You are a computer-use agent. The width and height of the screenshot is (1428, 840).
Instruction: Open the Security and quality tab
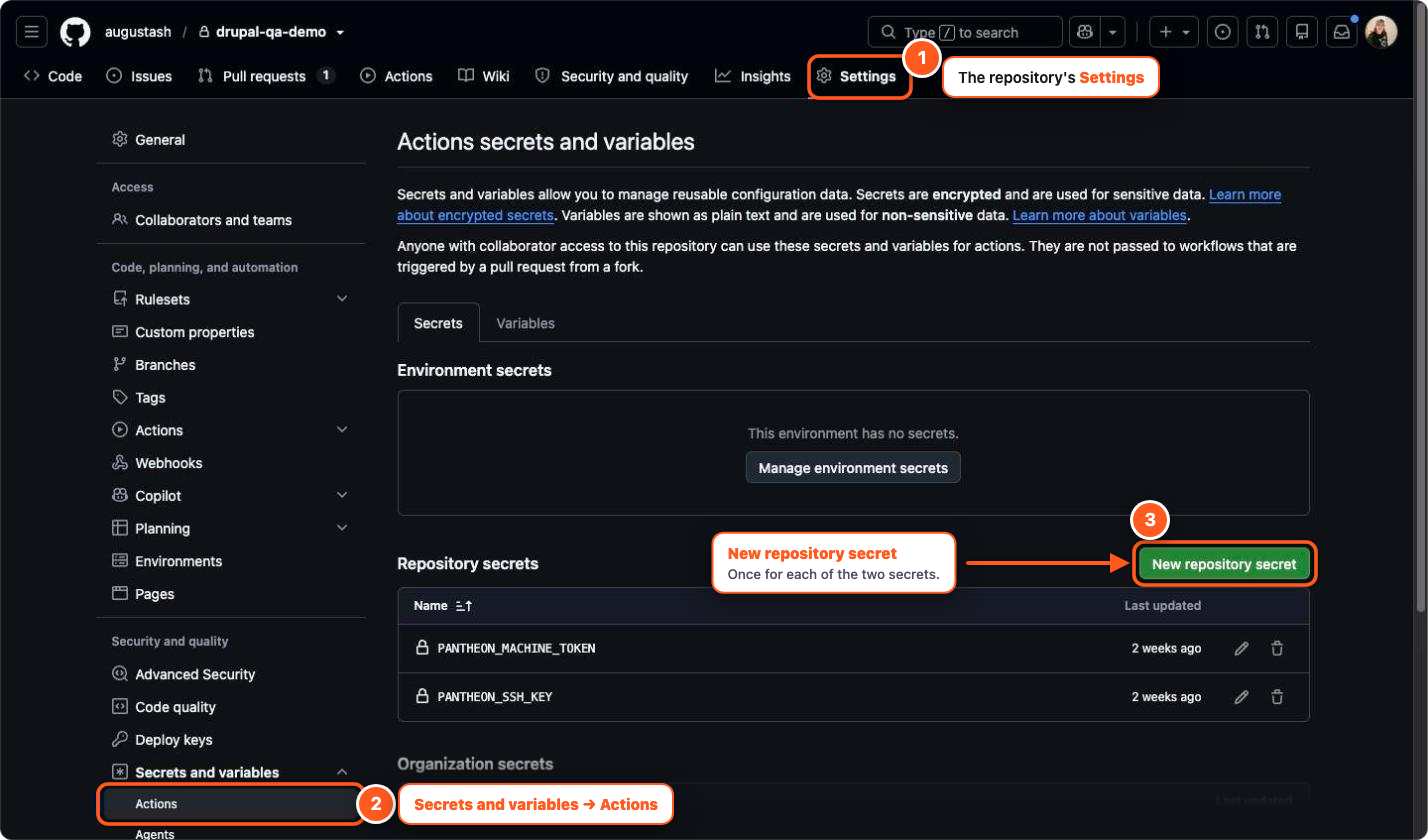click(x=612, y=76)
